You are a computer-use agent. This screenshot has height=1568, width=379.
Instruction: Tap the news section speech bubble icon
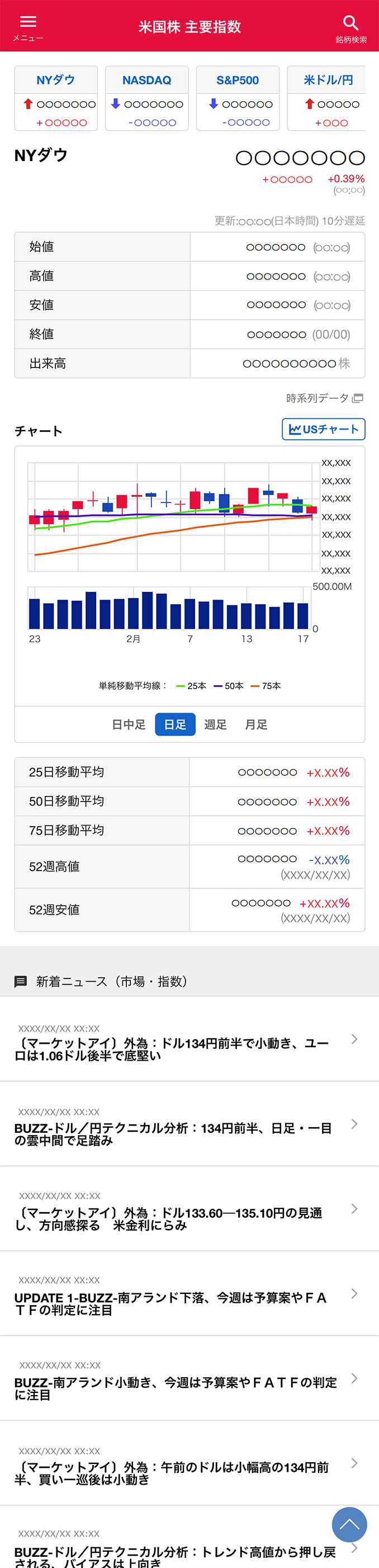(21, 981)
